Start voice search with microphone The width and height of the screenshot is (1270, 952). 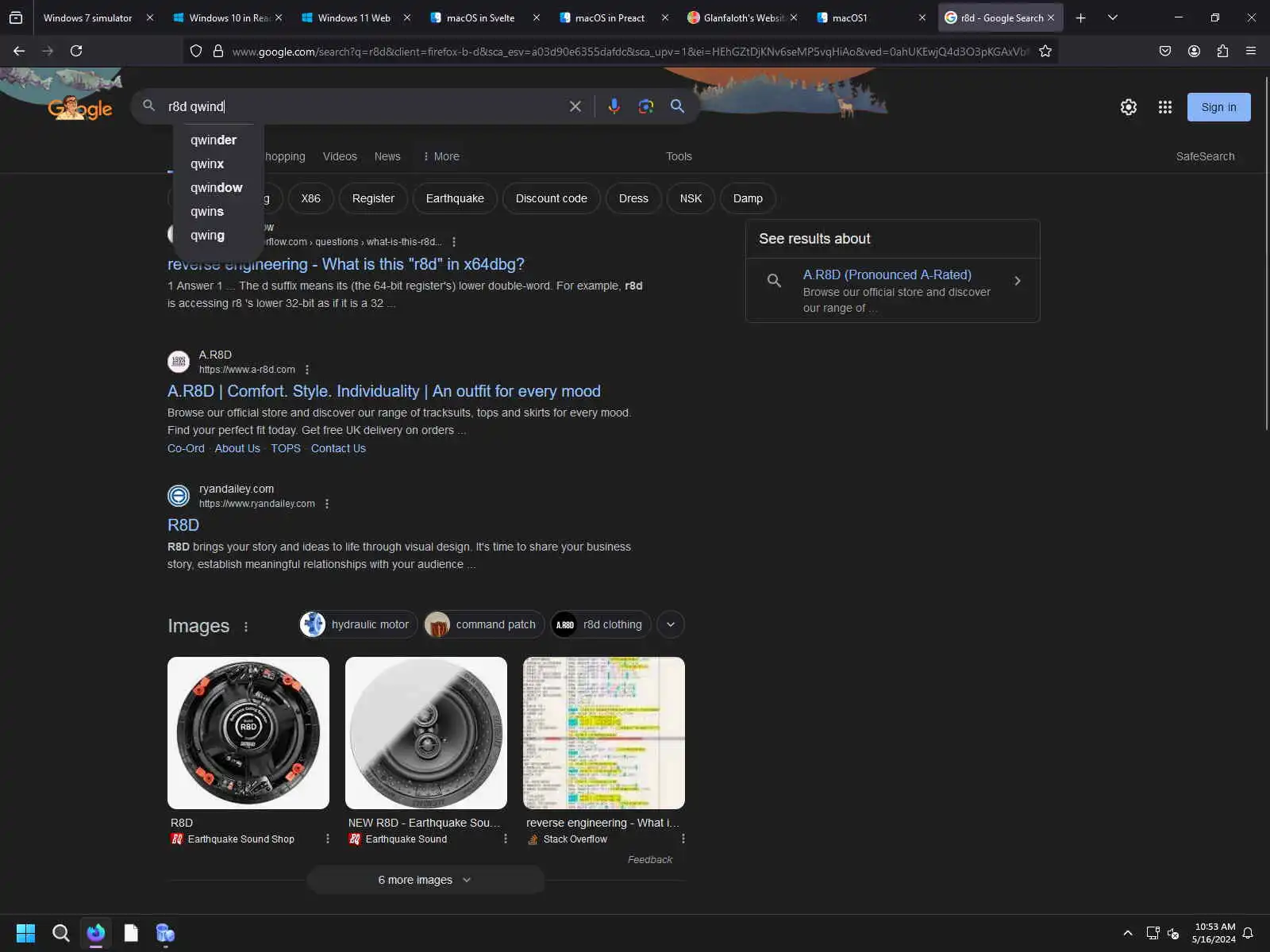point(614,106)
